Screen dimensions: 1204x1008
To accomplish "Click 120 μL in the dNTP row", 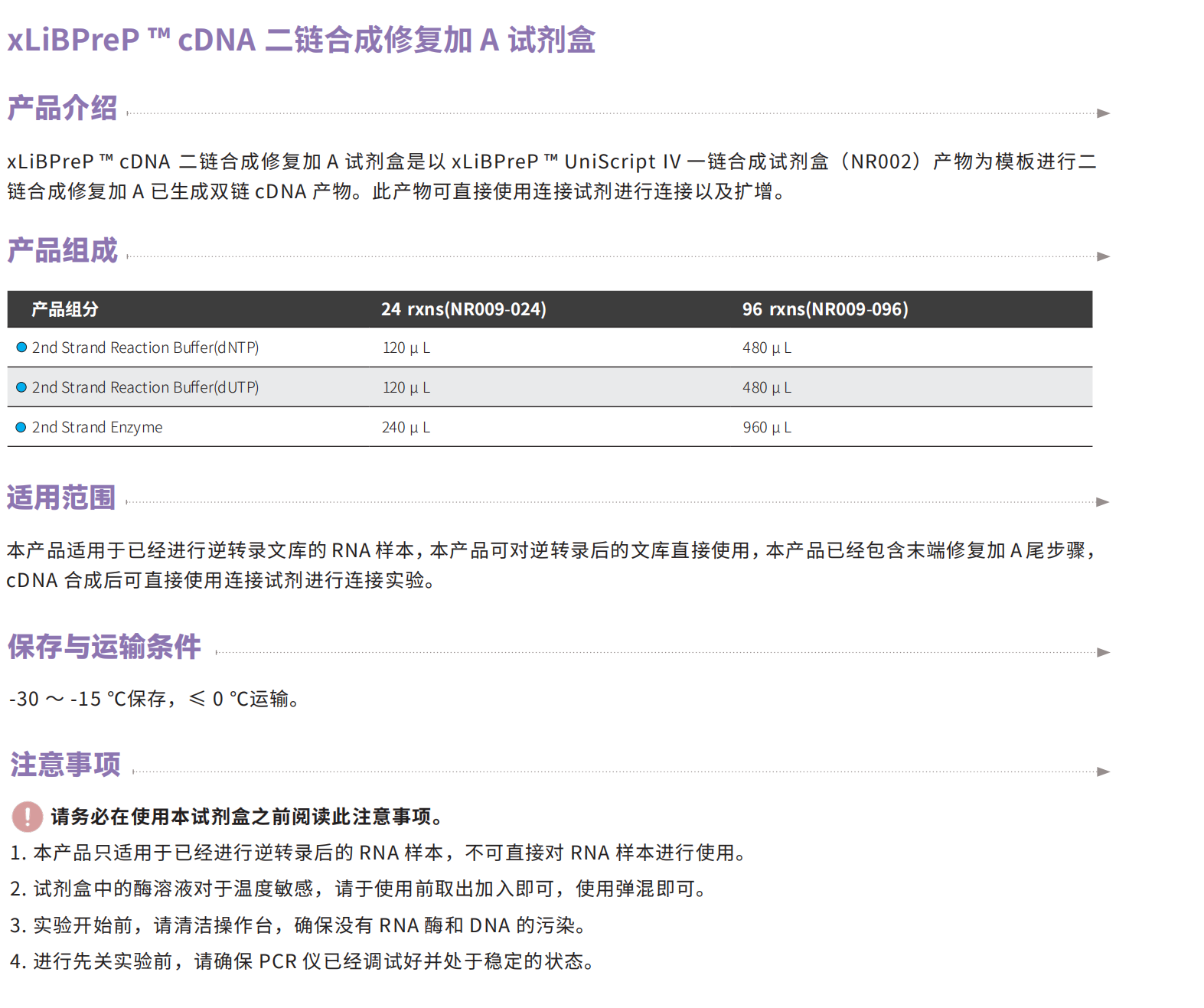I will point(406,347).
